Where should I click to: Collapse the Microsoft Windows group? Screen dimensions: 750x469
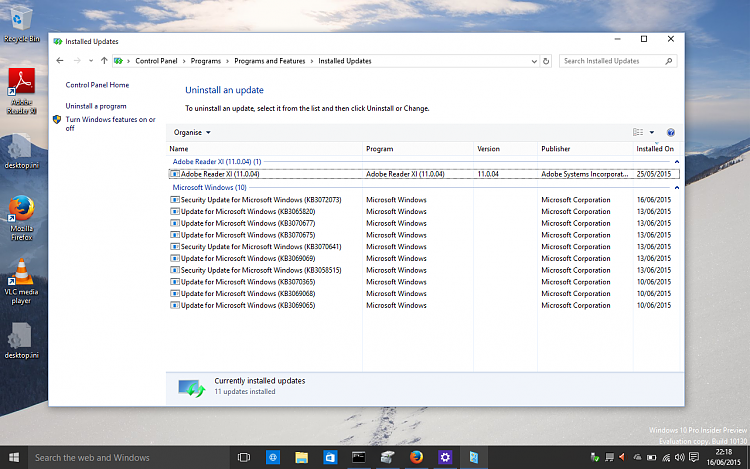click(x=676, y=187)
